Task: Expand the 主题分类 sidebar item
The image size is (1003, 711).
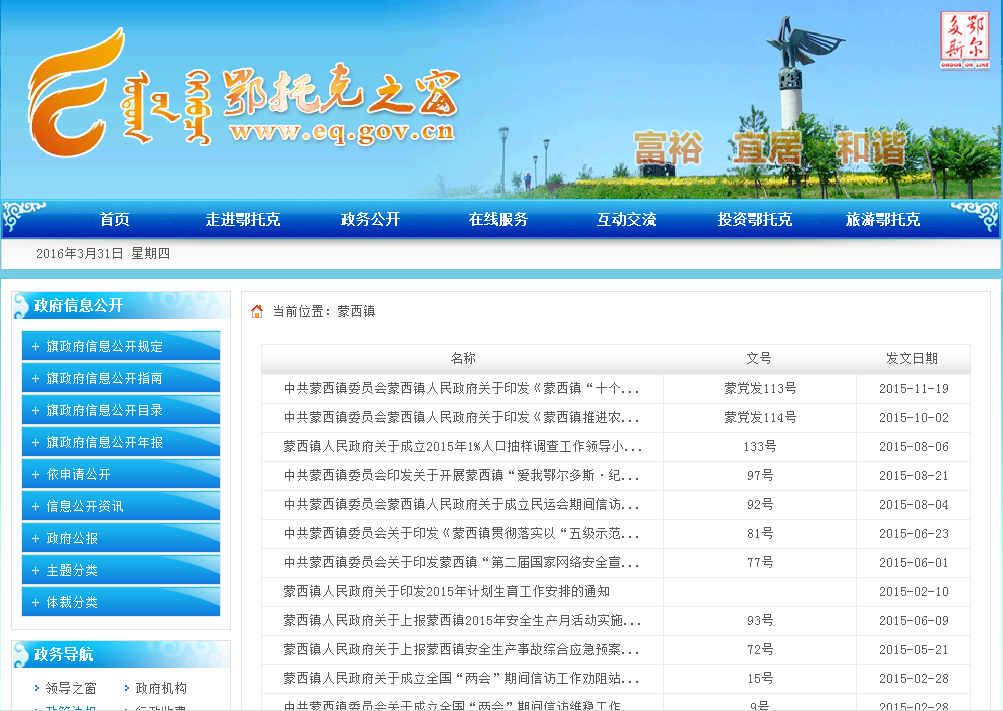Action: point(121,570)
